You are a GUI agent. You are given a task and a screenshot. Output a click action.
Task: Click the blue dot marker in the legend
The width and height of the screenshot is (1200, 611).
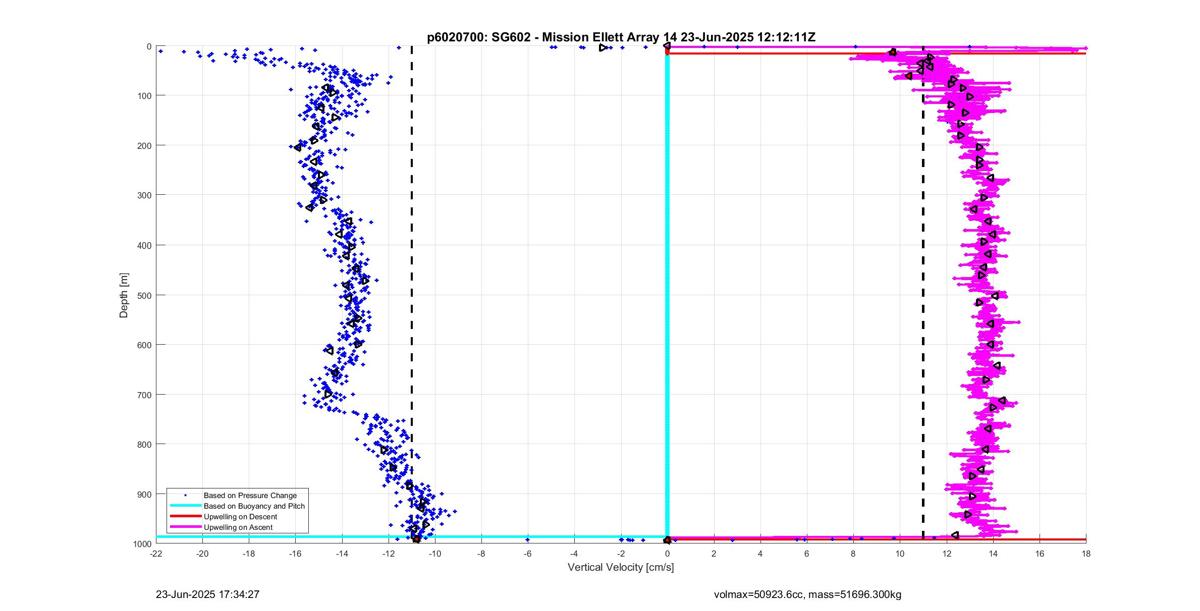point(185,495)
